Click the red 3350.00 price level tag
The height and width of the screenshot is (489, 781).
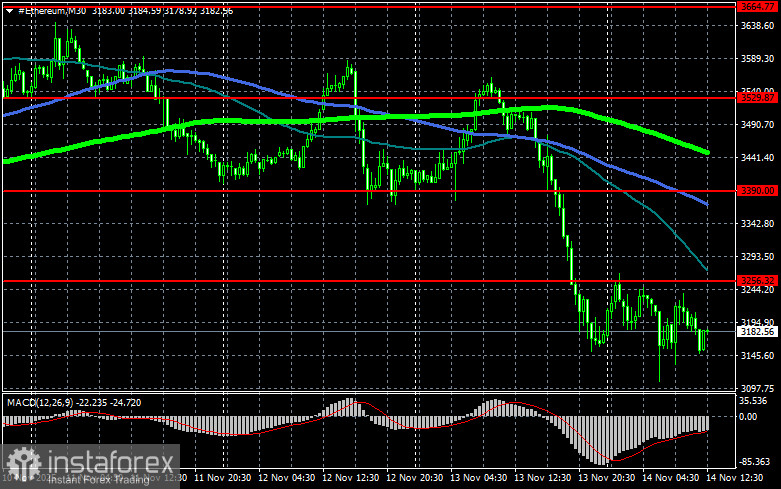757,190
